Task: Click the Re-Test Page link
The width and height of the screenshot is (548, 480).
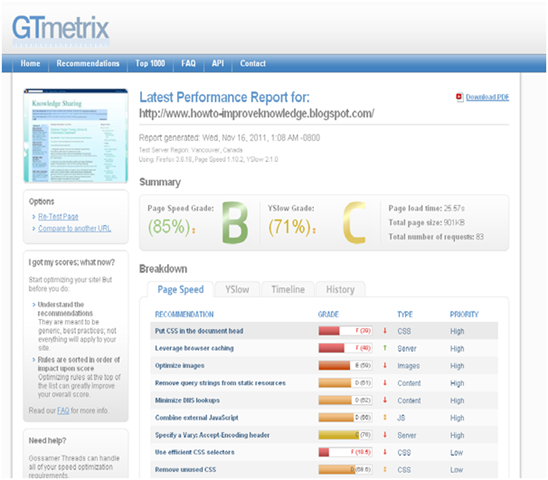Action: click(58, 217)
